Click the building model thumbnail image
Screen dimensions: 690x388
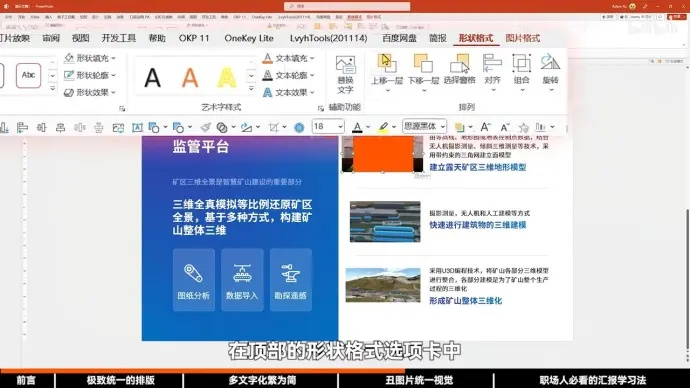click(x=385, y=222)
